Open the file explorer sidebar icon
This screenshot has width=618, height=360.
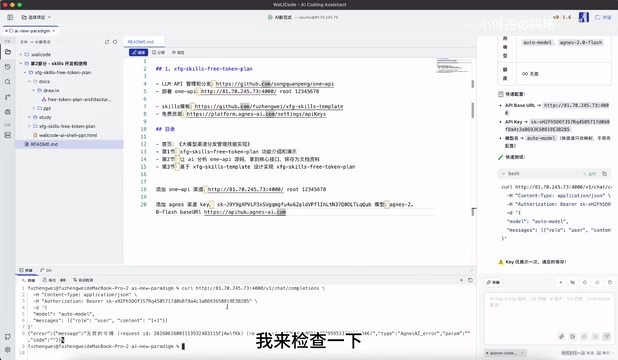click(8, 52)
